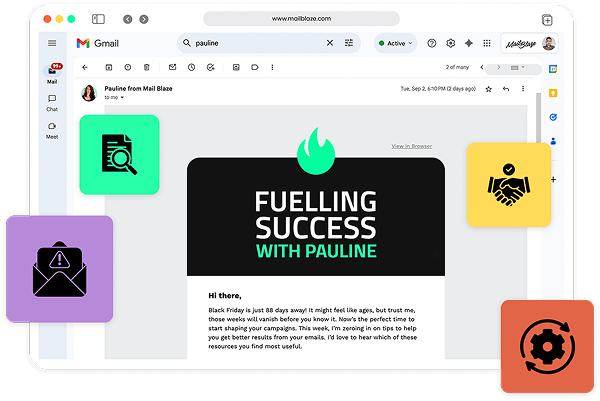This screenshot has width=600, height=401.
Task: Delete this email with the trash icon
Action: (147, 67)
